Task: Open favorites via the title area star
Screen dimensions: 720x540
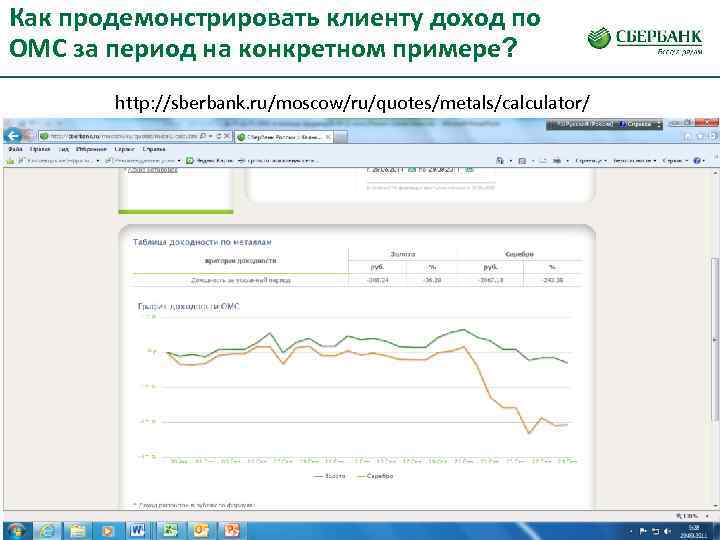Action: (x=701, y=136)
